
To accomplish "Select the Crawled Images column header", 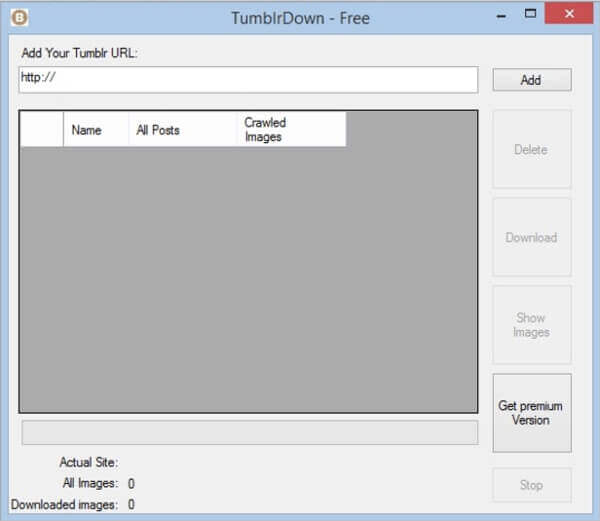I will pos(292,129).
